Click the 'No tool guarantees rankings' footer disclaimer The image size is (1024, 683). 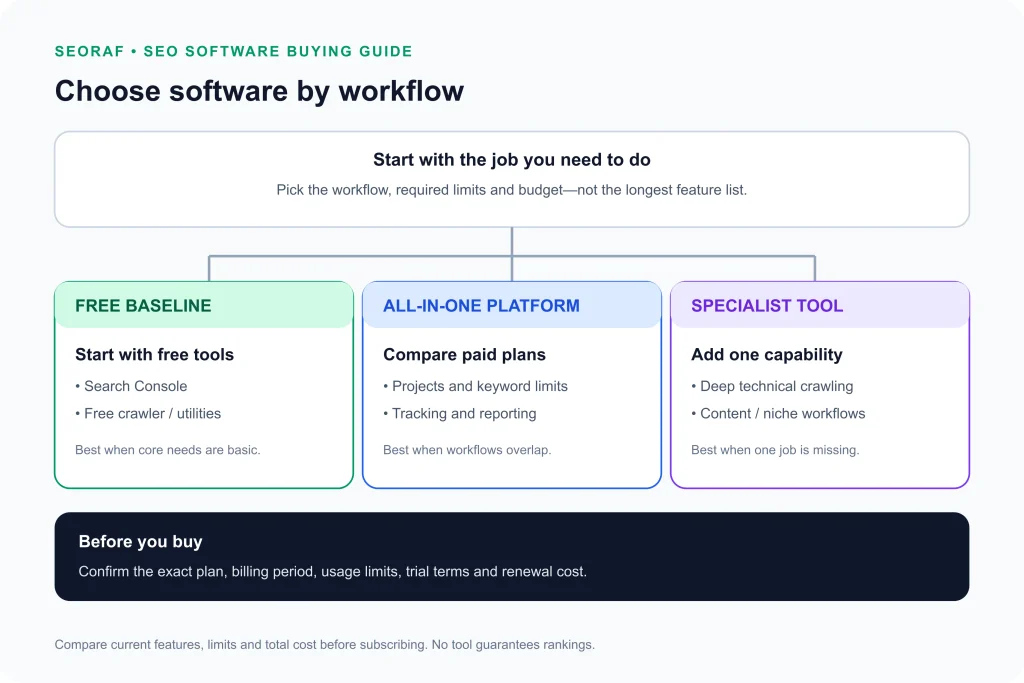pyautogui.click(x=513, y=645)
